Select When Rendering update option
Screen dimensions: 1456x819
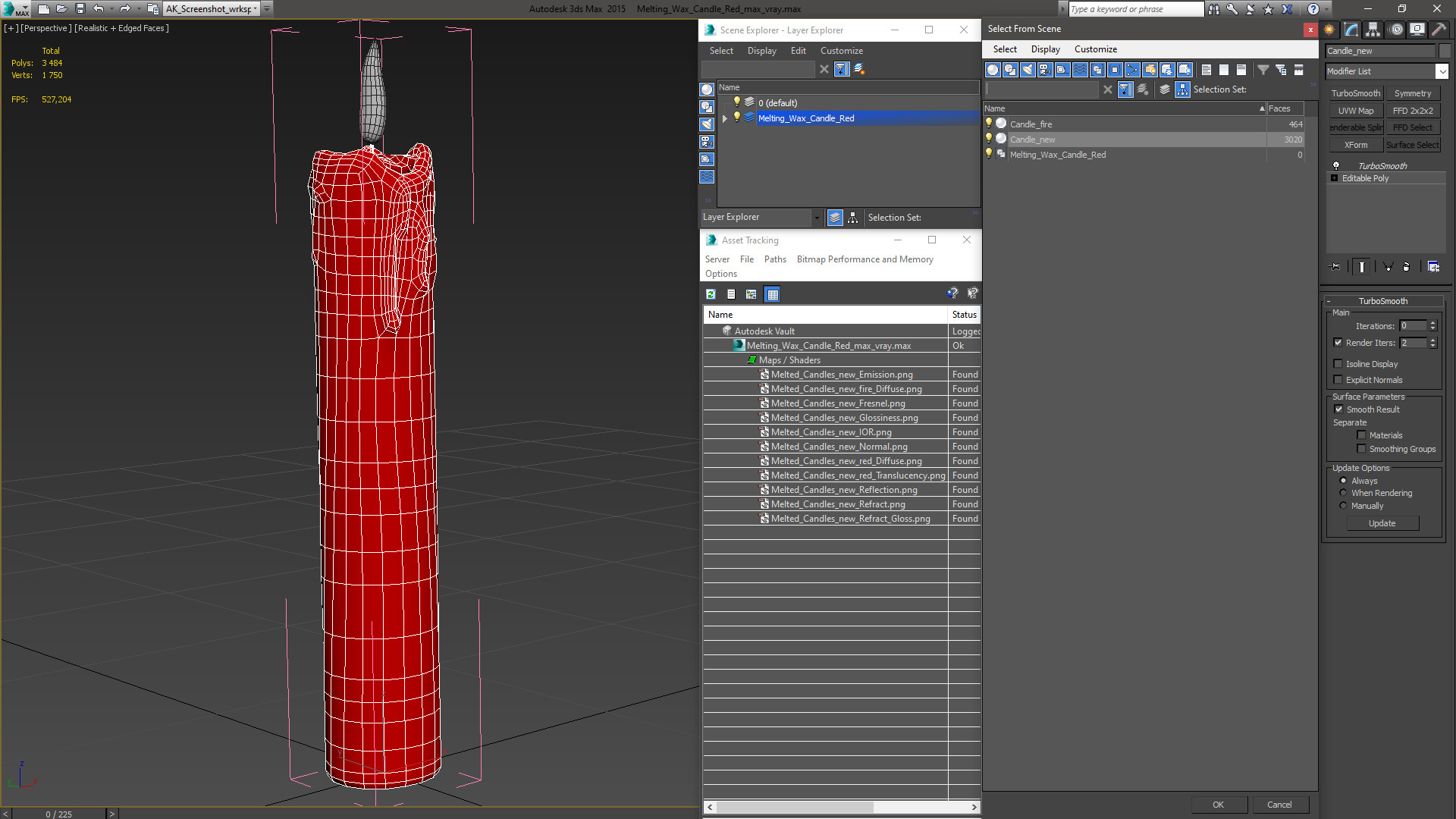(x=1344, y=493)
